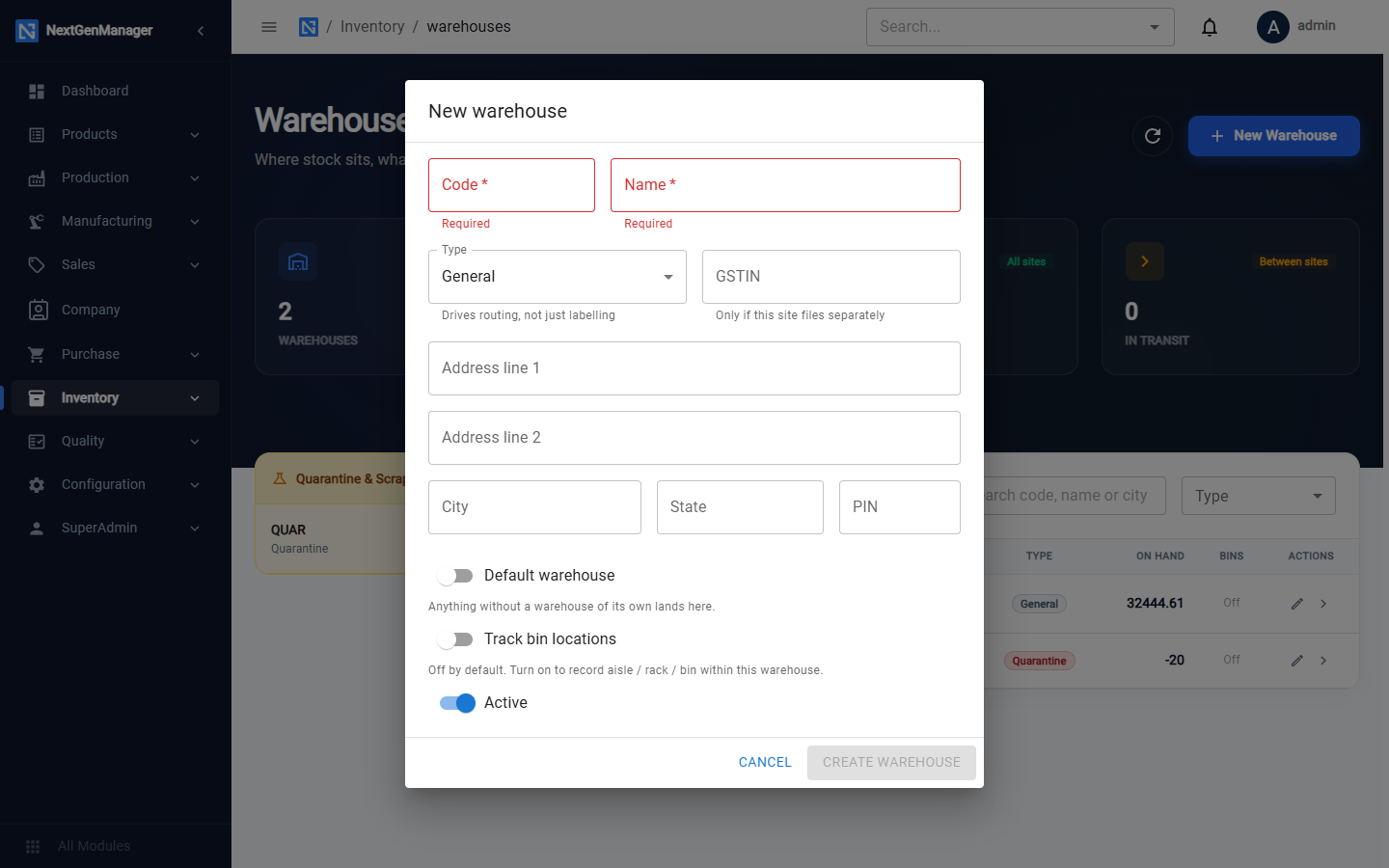Edit Quarantine warehouse with pencil icon
1389x868 pixels.
point(1297,661)
